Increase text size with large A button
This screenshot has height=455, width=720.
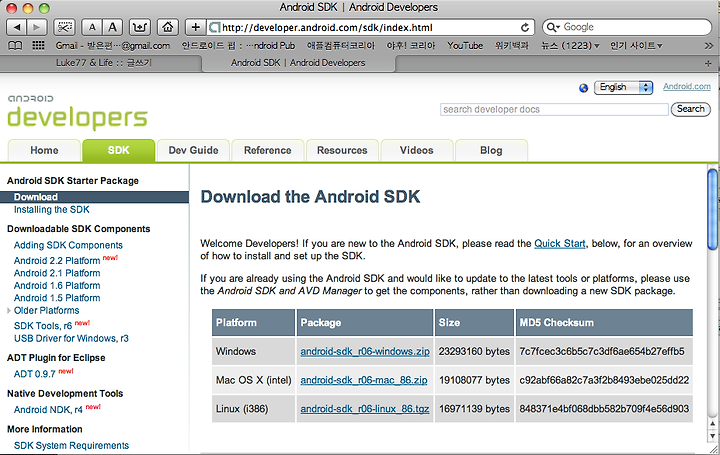pos(112,28)
